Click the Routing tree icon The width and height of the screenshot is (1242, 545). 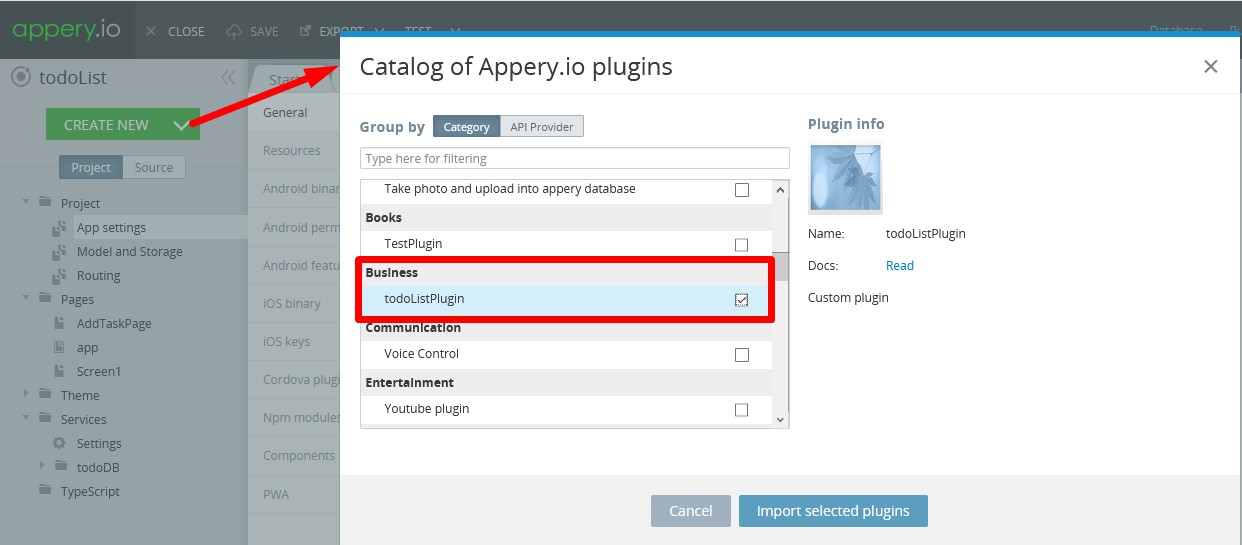coord(60,276)
